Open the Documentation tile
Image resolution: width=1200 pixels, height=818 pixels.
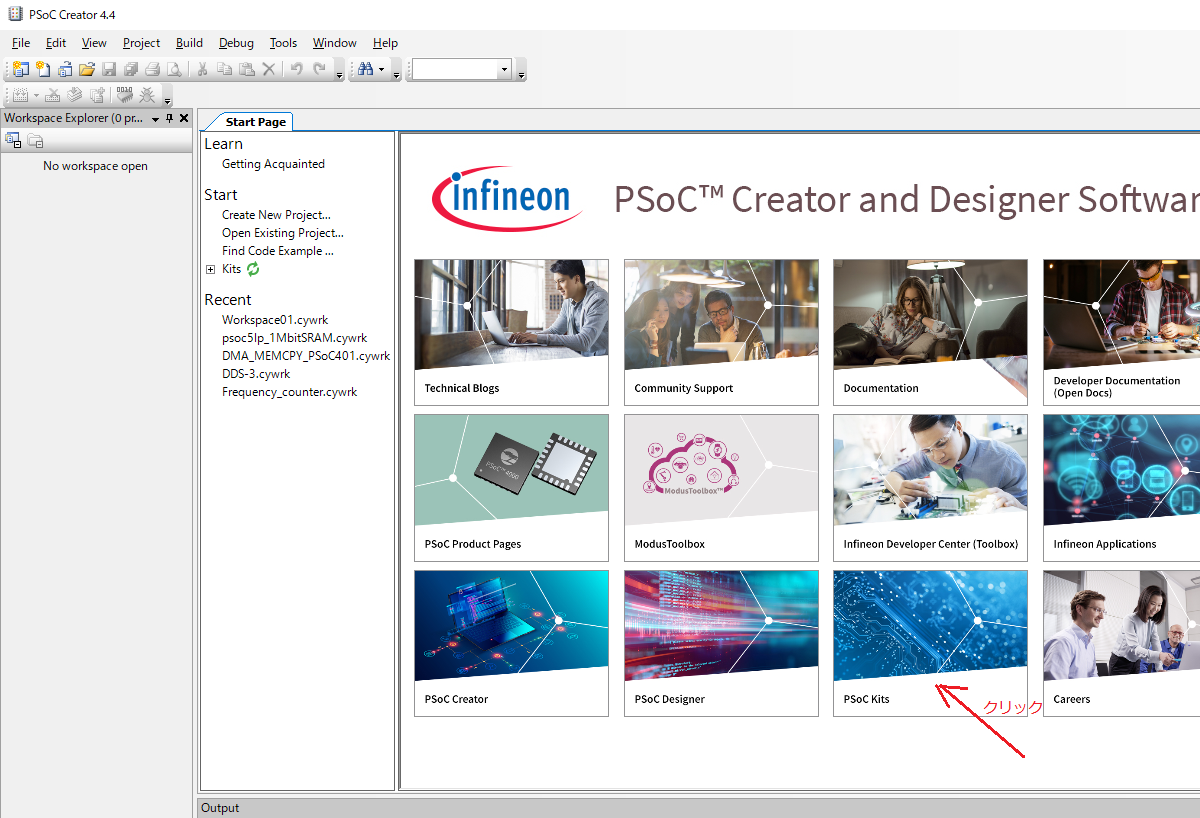(930, 332)
